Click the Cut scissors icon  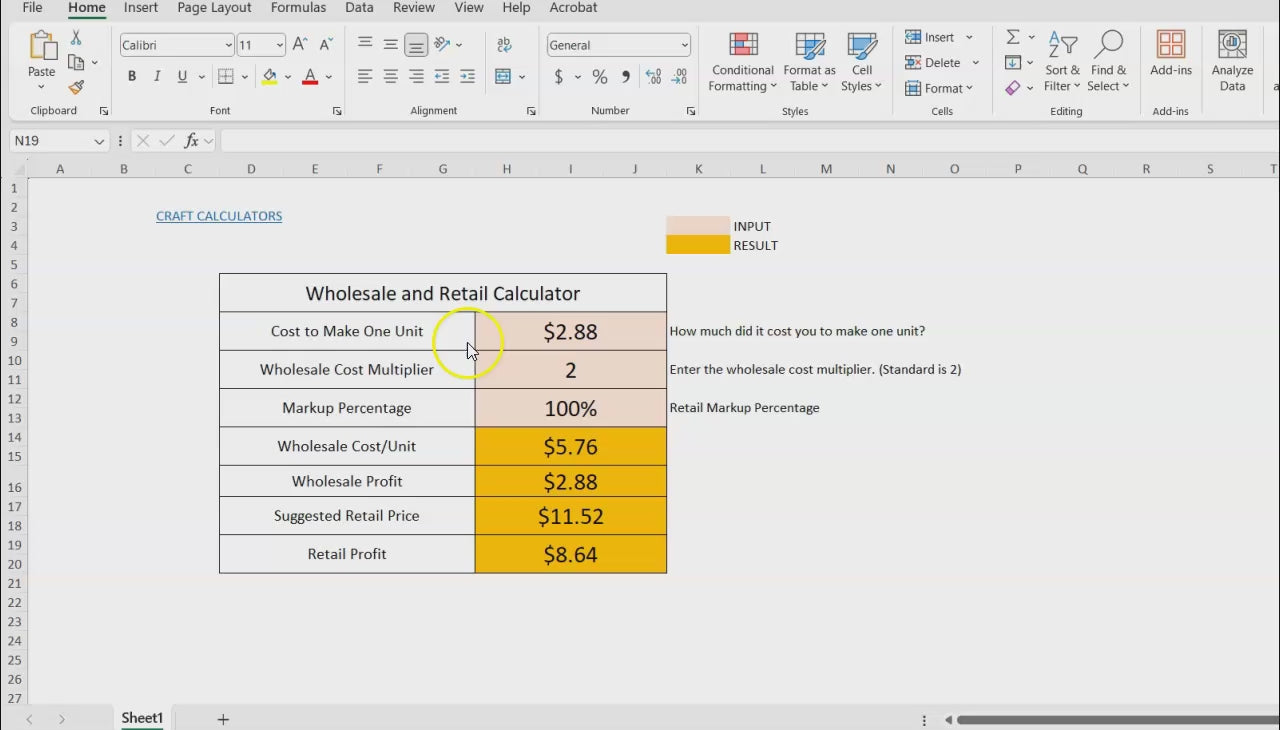point(76,38)
